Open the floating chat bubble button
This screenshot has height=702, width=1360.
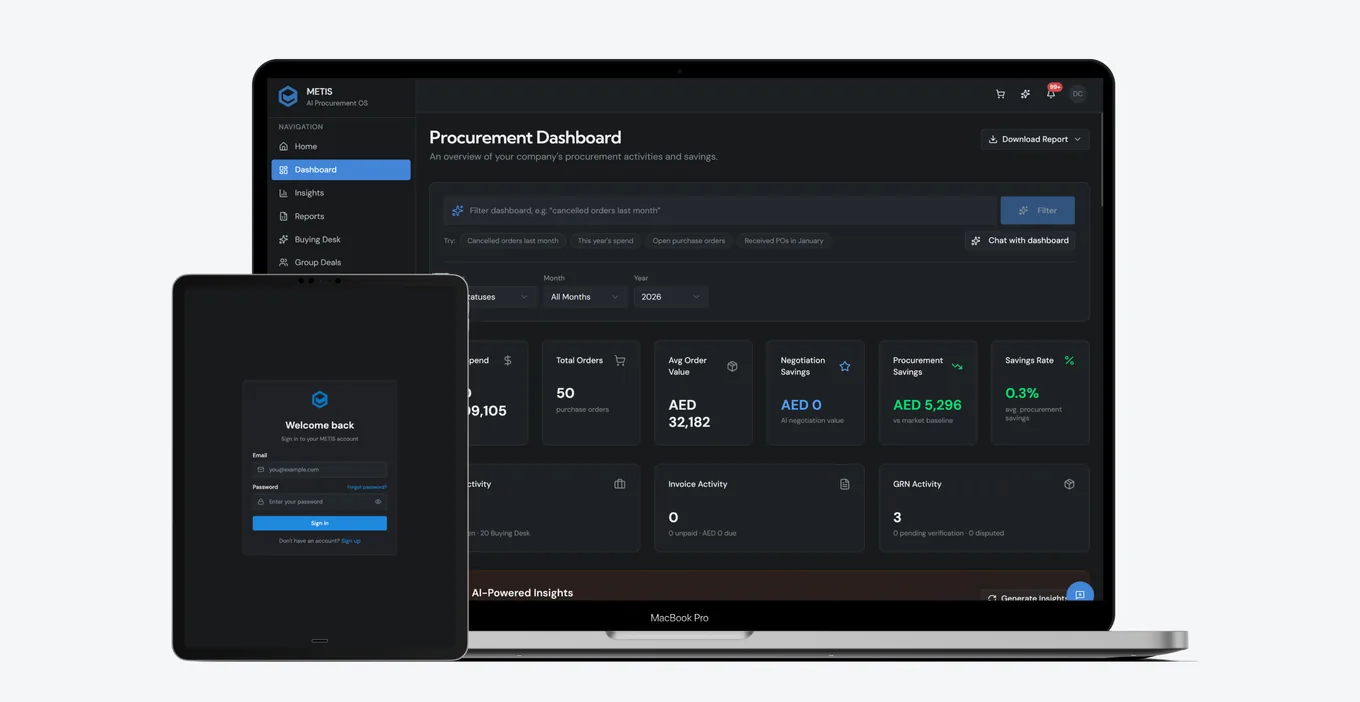[x=1080, y=593]
